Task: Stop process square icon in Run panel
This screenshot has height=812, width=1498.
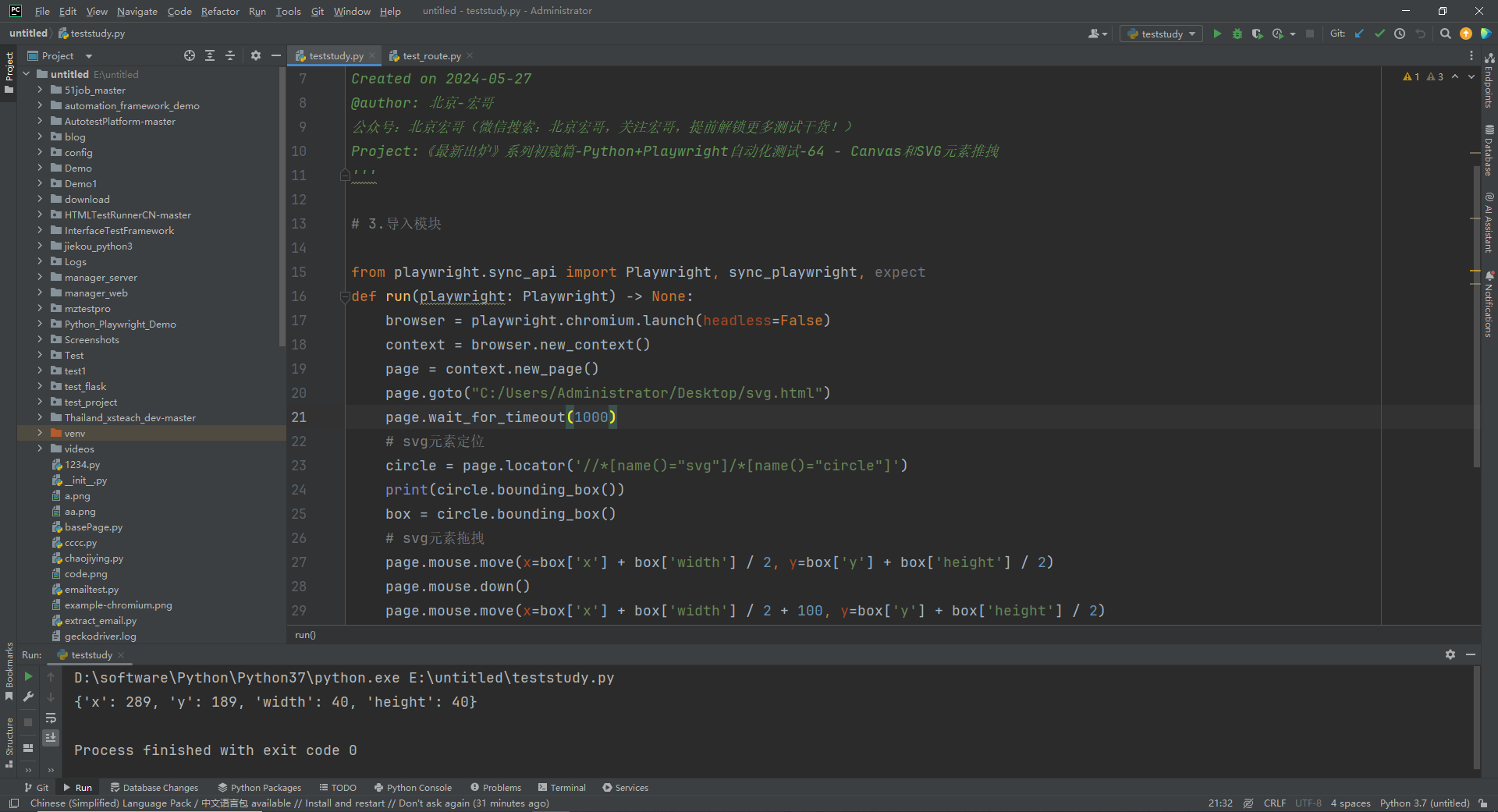Action: coord(28,722)
